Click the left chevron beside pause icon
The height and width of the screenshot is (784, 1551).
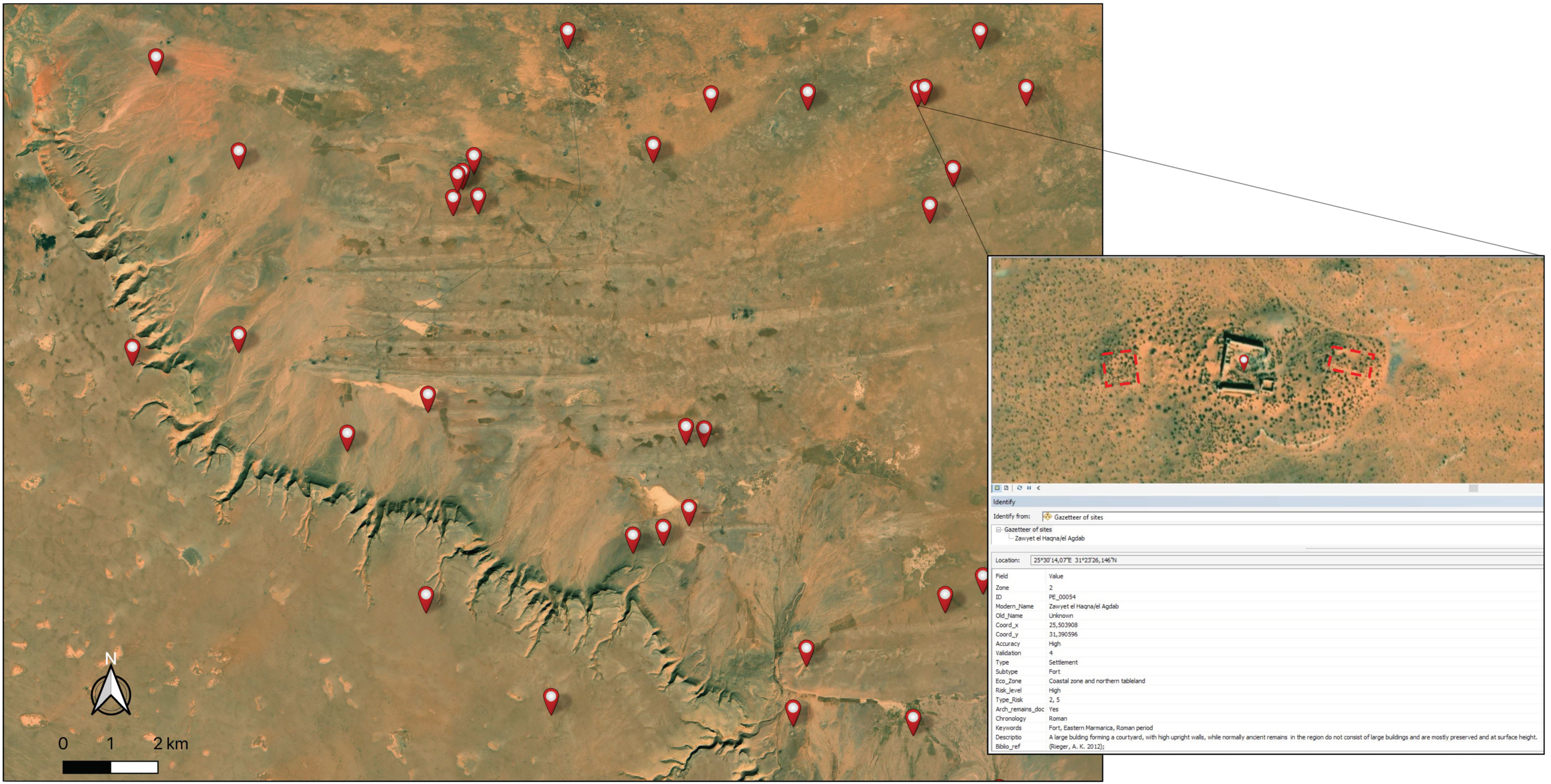[1038, 488]
